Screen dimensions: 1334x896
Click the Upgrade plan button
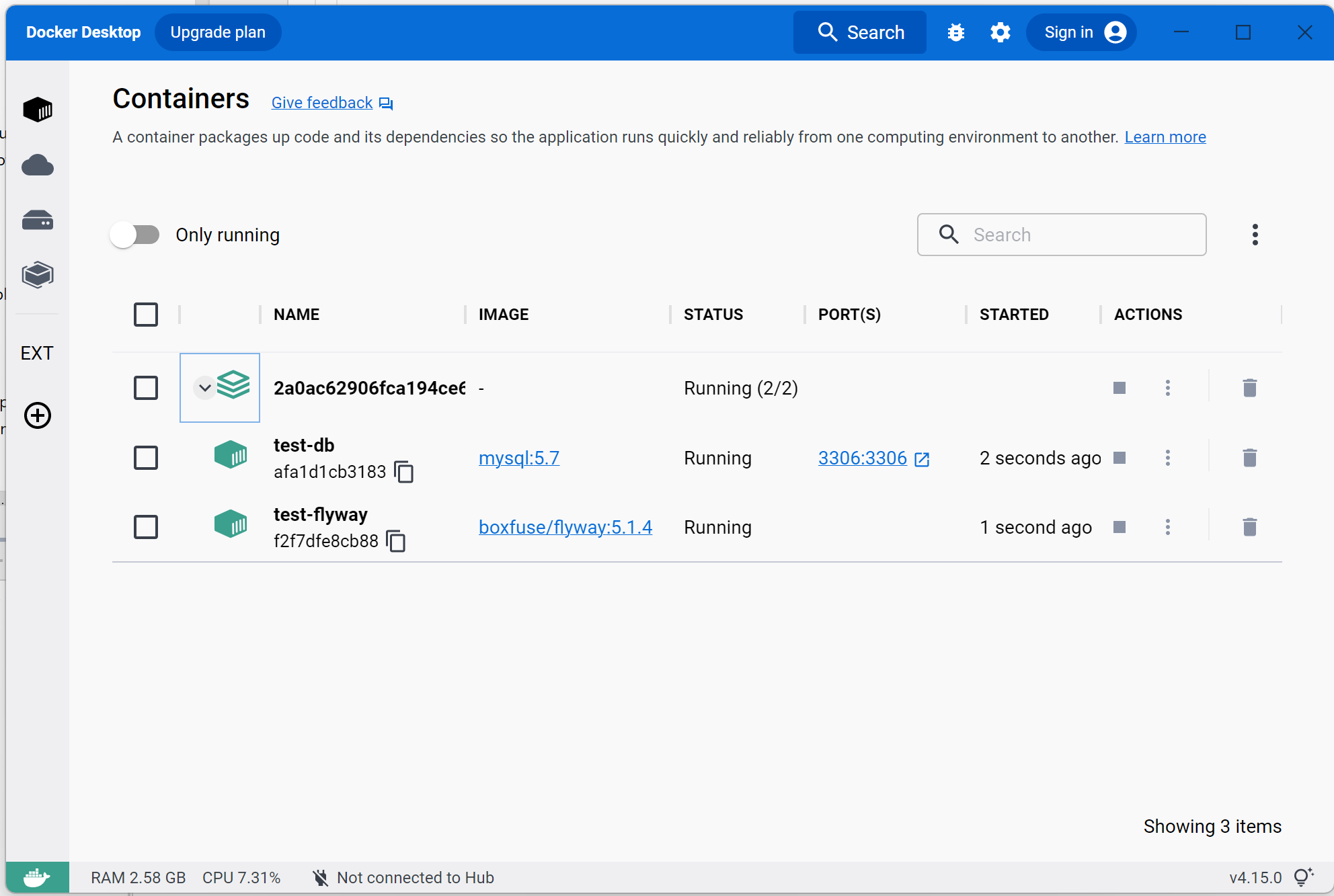(x=218, y=32)
